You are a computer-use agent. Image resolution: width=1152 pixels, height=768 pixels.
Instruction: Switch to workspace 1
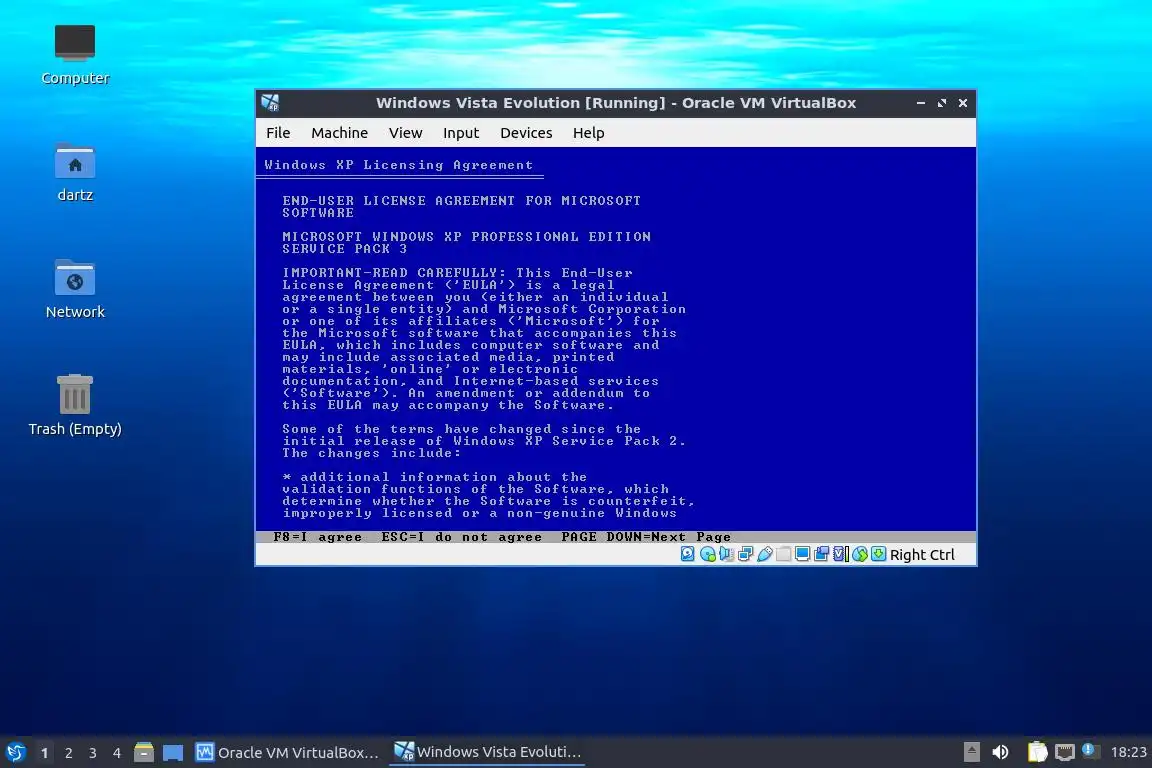coord(45,753)
